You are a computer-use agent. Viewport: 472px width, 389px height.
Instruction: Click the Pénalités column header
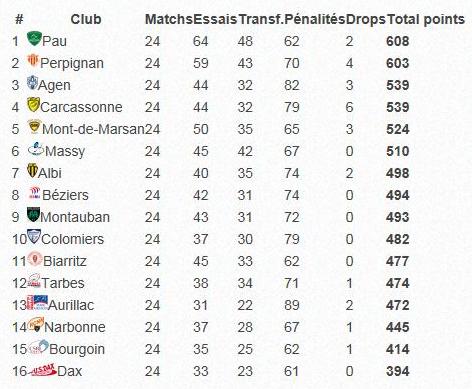point(315,19)
